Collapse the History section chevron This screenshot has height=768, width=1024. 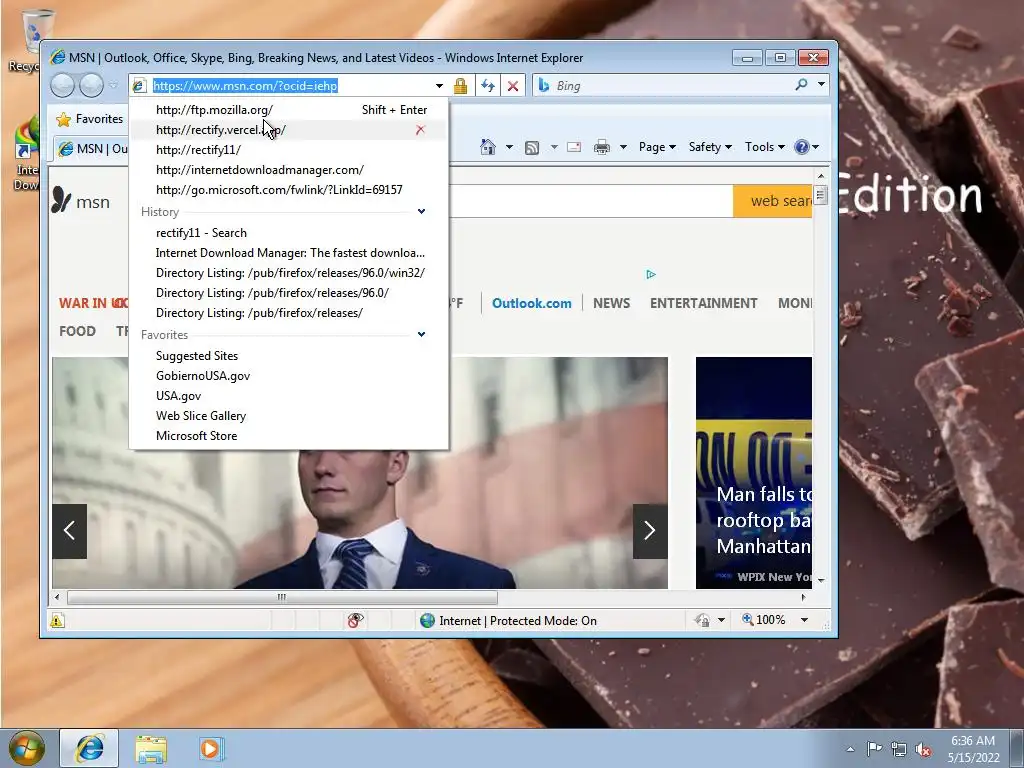421,212
